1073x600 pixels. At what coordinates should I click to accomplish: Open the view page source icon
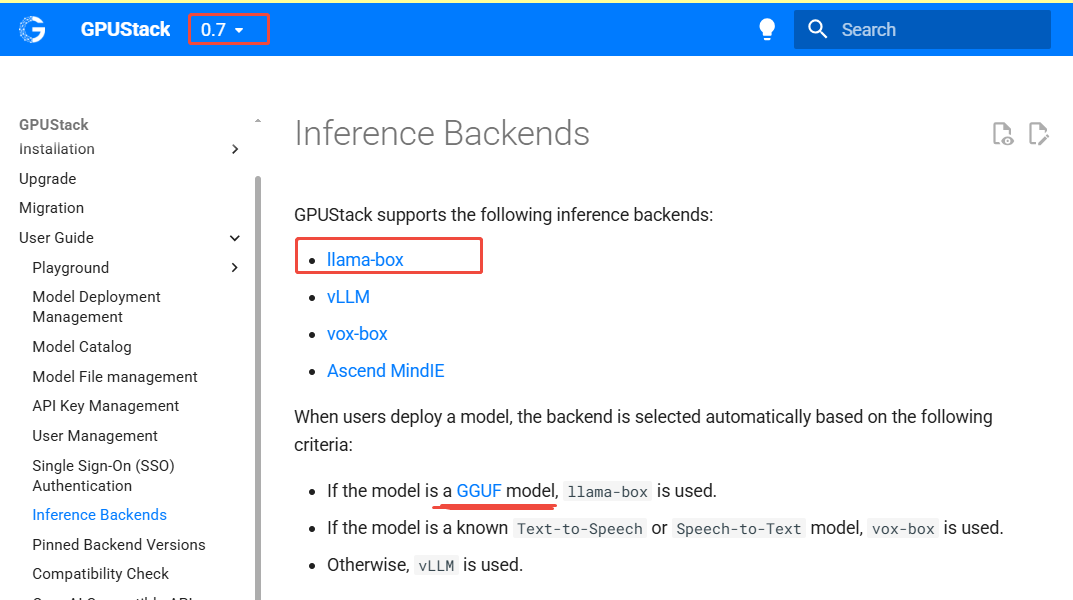1002,134
